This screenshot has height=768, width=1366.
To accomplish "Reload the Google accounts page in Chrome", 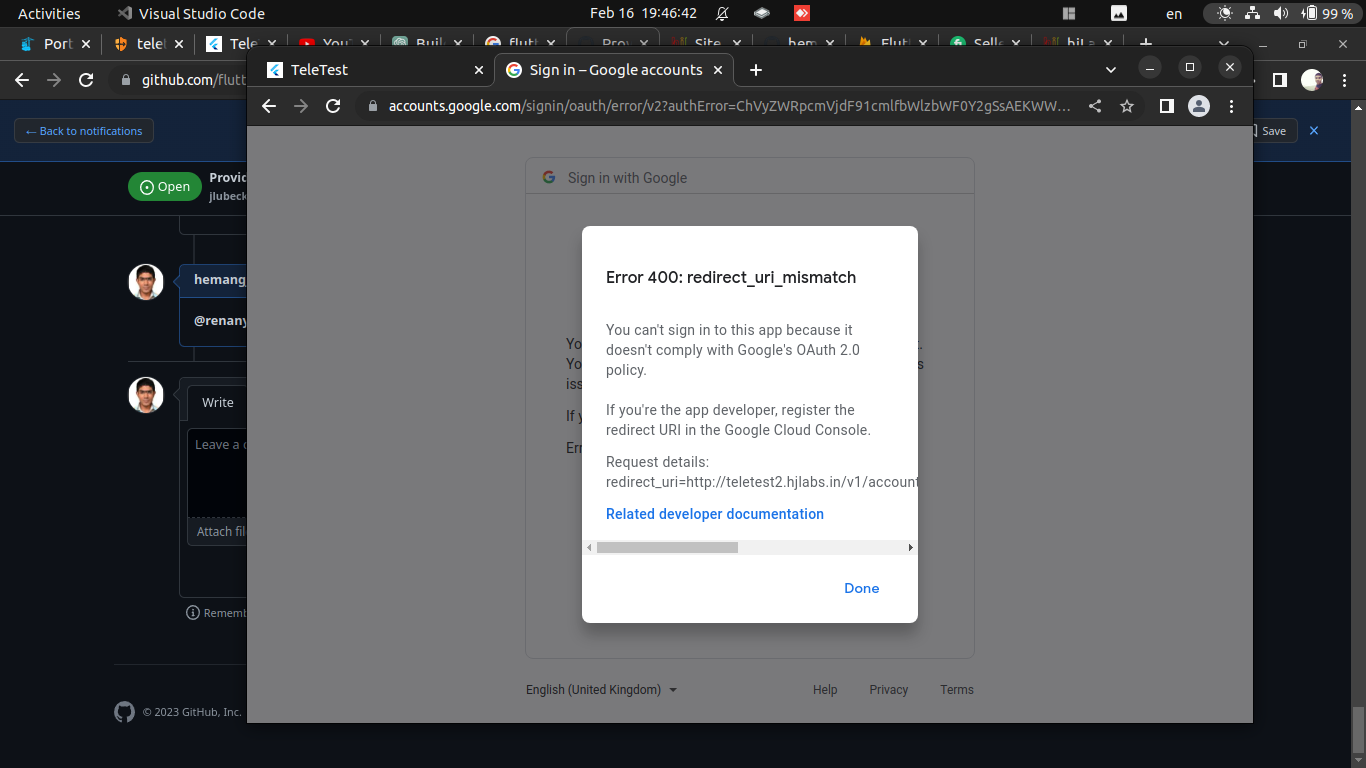I will 333,106.
